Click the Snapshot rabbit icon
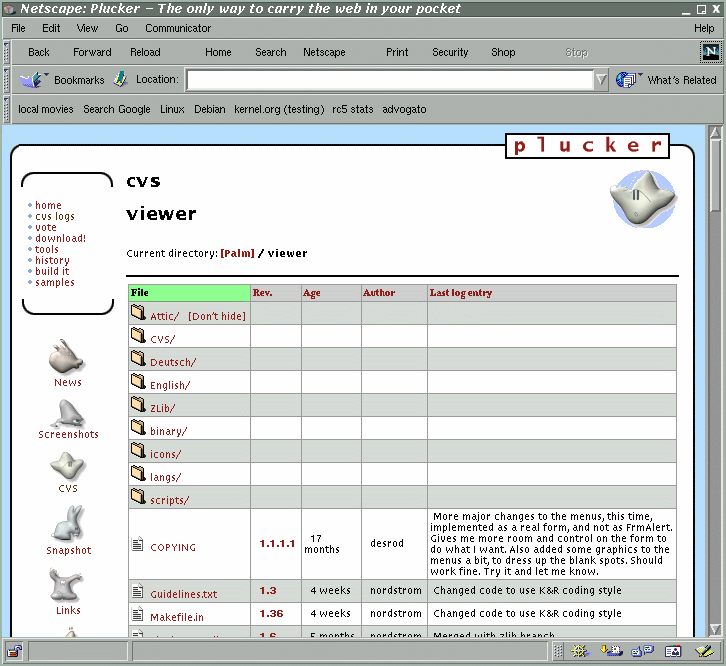This screenshot has width=726, height=666. [68, 523]
